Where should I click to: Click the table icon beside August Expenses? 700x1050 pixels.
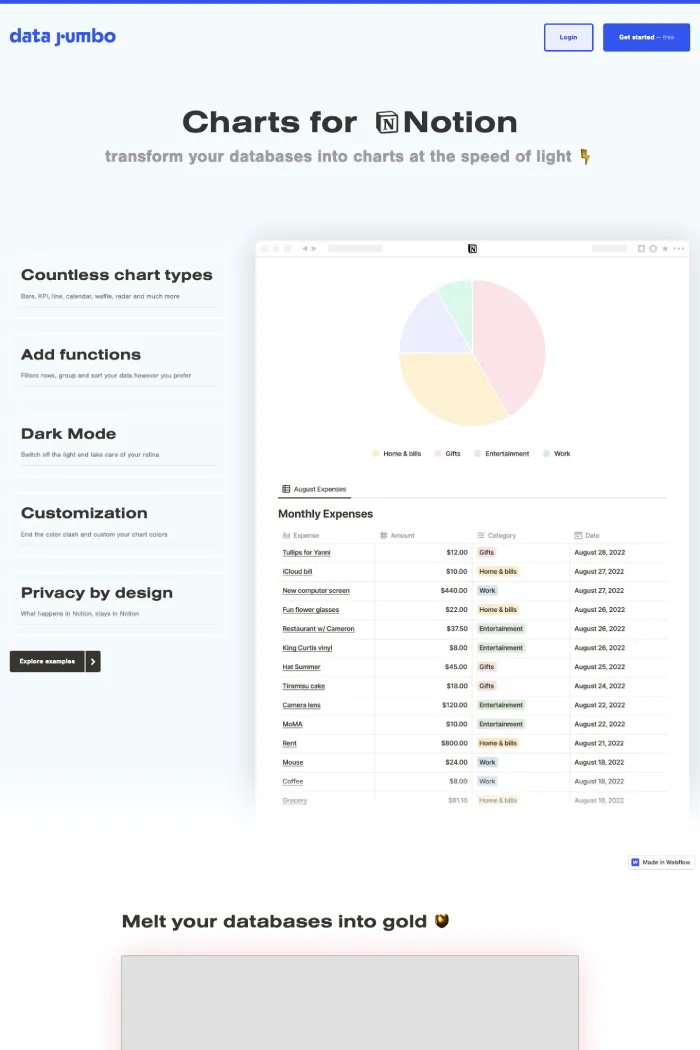(x=285, y=490)
